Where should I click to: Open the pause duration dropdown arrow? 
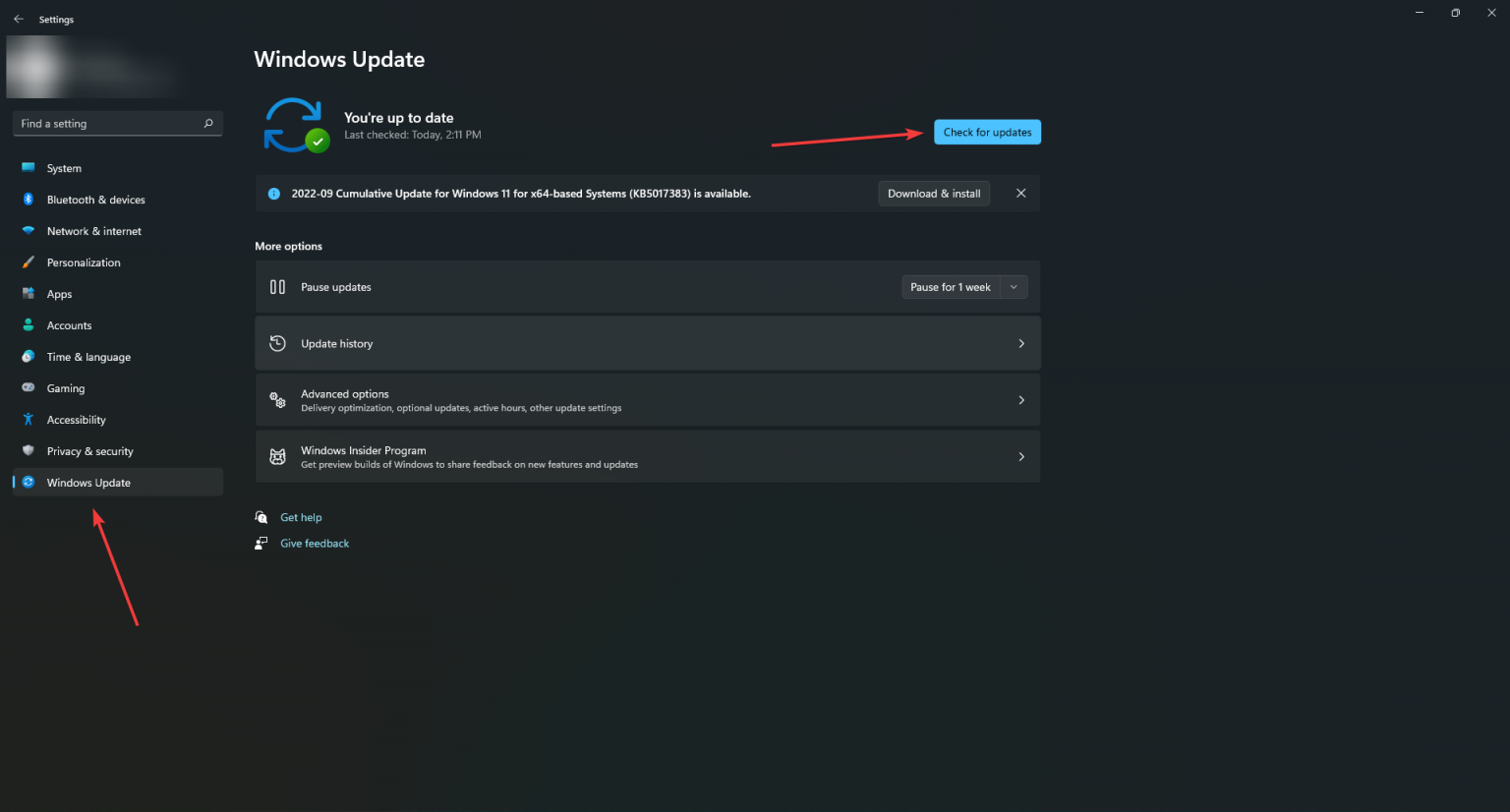click(x=1014, y=287)
